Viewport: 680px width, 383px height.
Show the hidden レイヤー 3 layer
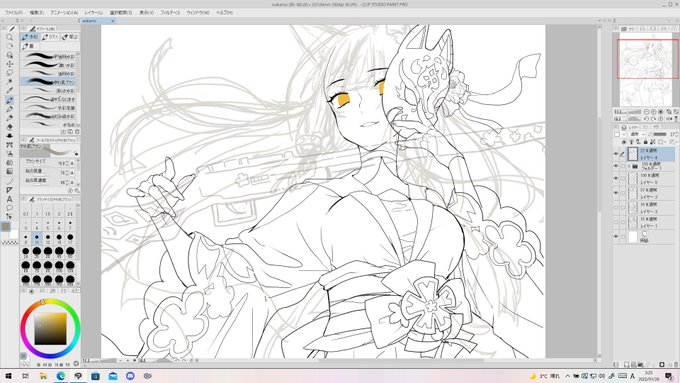pyautogui.click(x=616, y=207)
